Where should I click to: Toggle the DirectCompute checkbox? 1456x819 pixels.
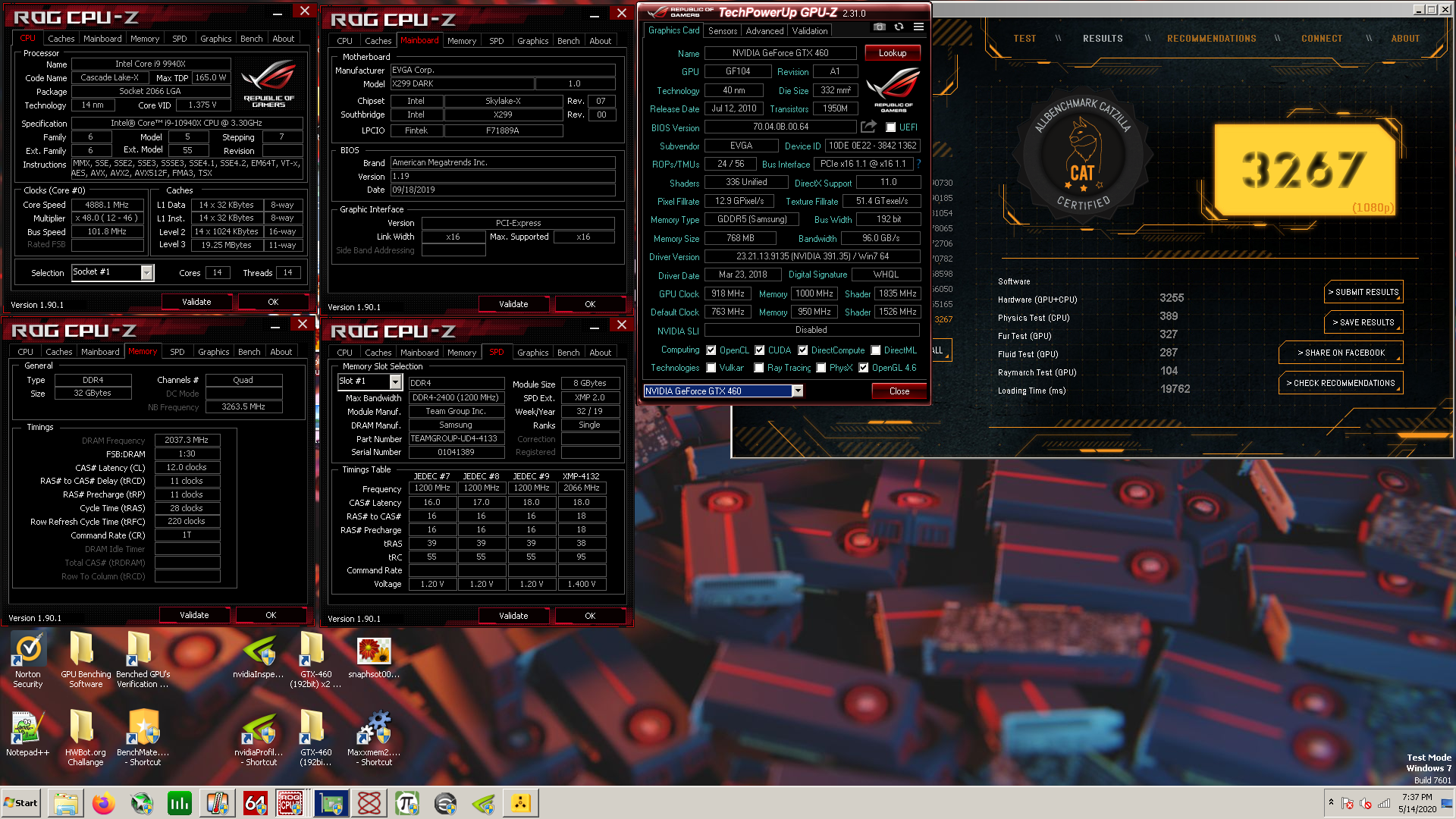(802, 350)
